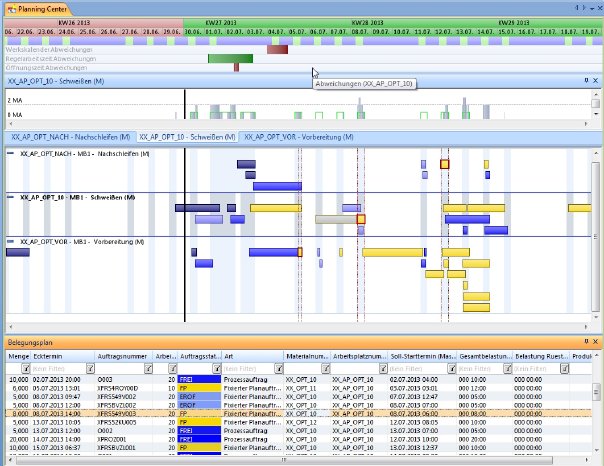Switch to XX_AP_OPT_NACH - Nachschleifen tab
Image resolution: width=604 pixels, height=466 pixels.
pos(70,137)
